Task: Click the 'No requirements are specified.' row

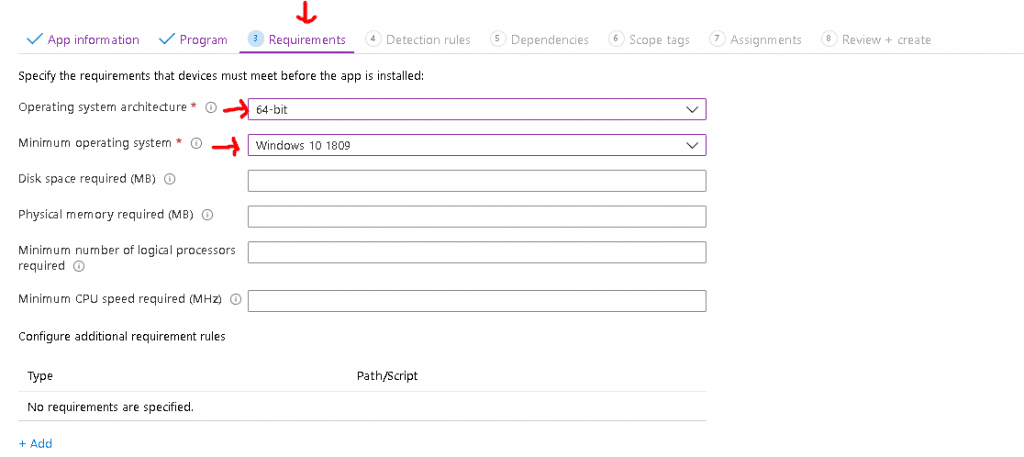Action: 362,407
